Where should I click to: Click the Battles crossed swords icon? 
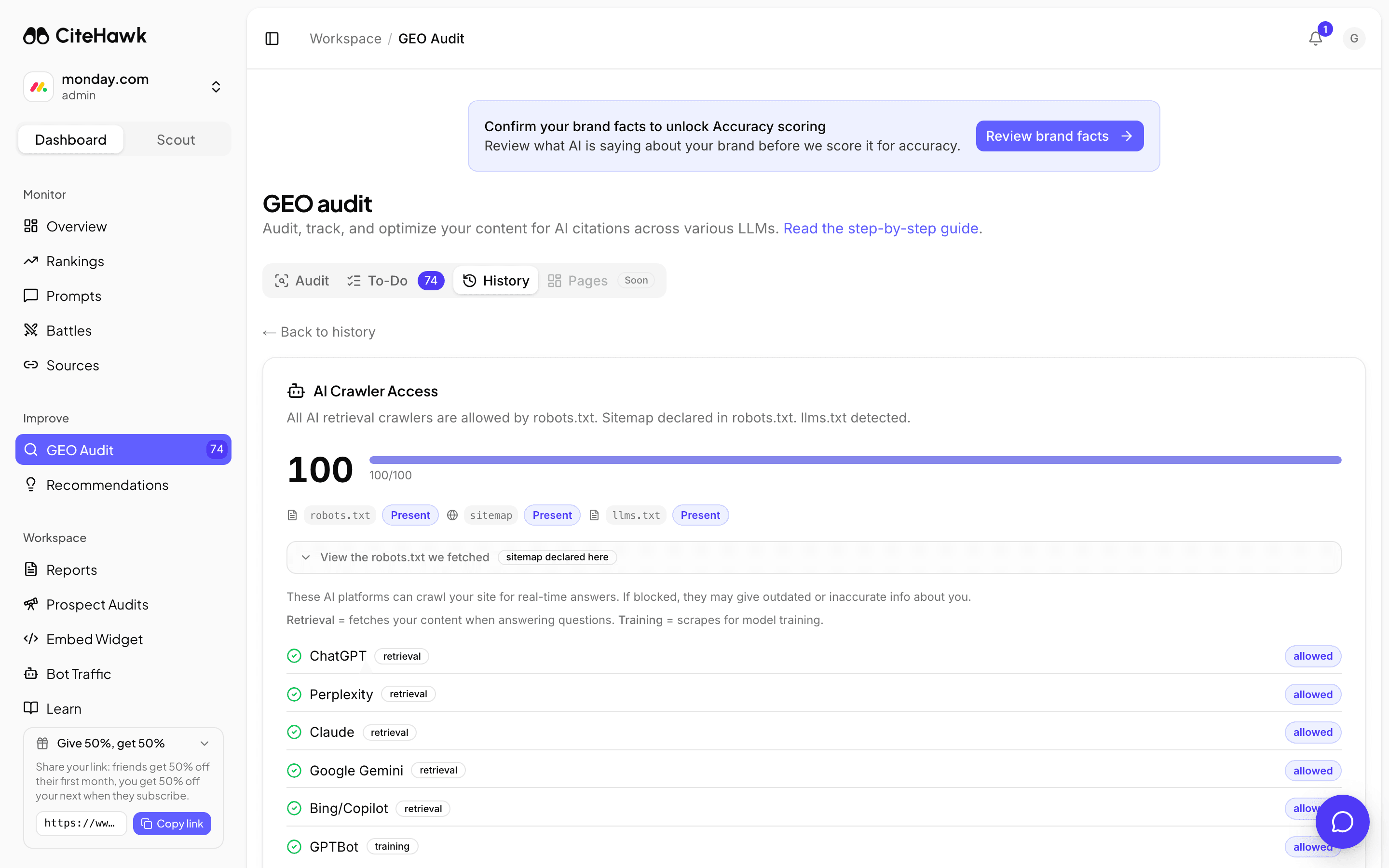pos(31,330)
